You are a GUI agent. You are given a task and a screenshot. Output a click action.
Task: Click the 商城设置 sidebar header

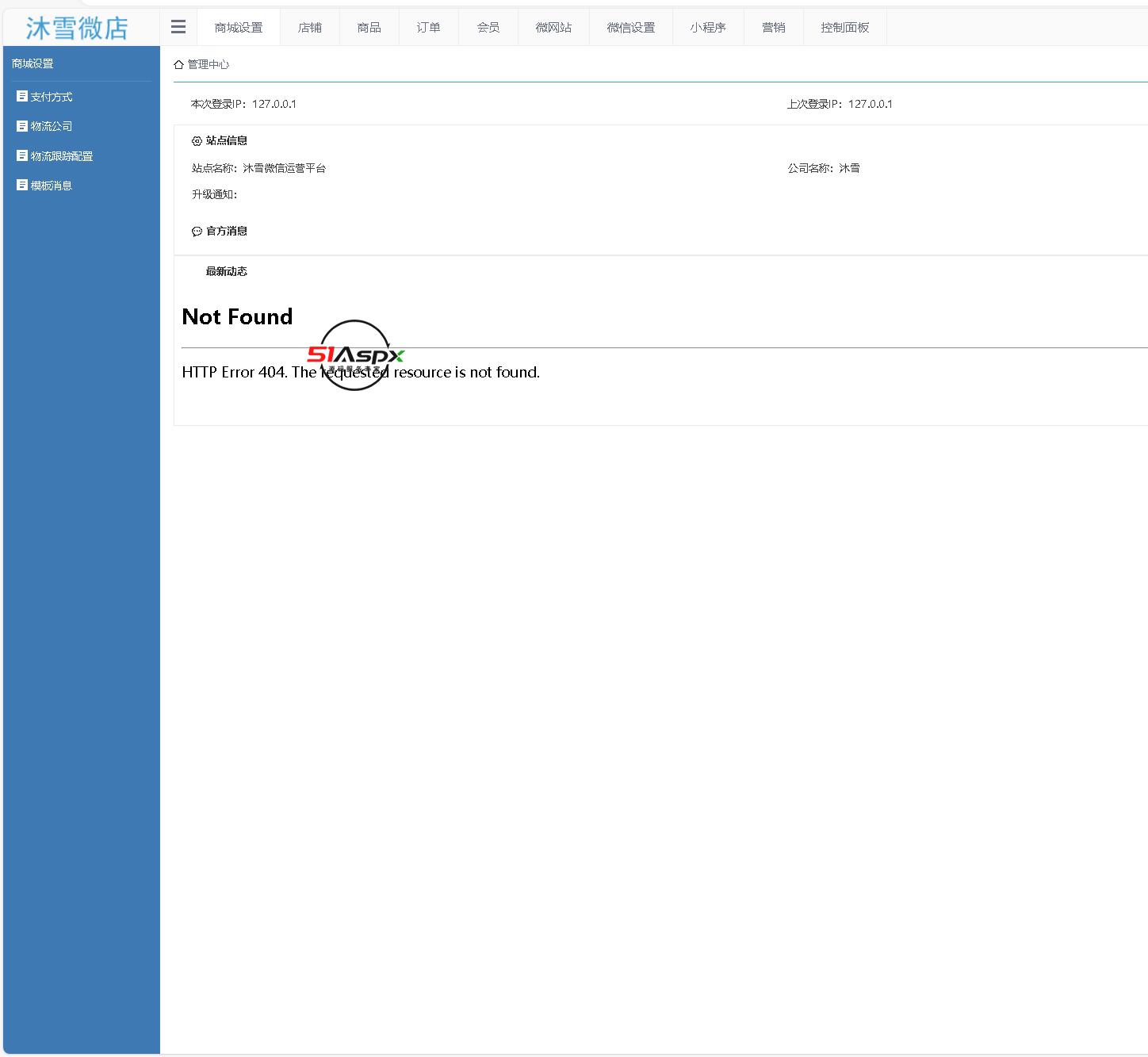coord(33,63)
